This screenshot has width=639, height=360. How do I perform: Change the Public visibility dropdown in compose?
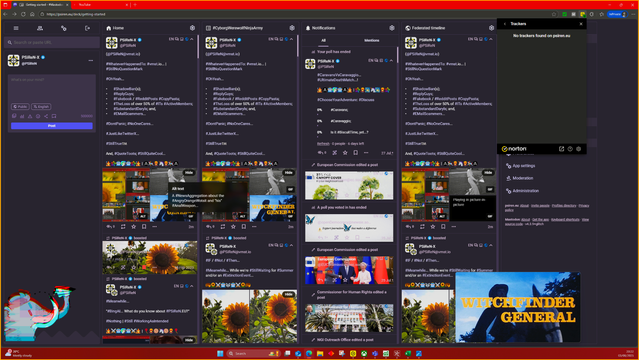20,106
